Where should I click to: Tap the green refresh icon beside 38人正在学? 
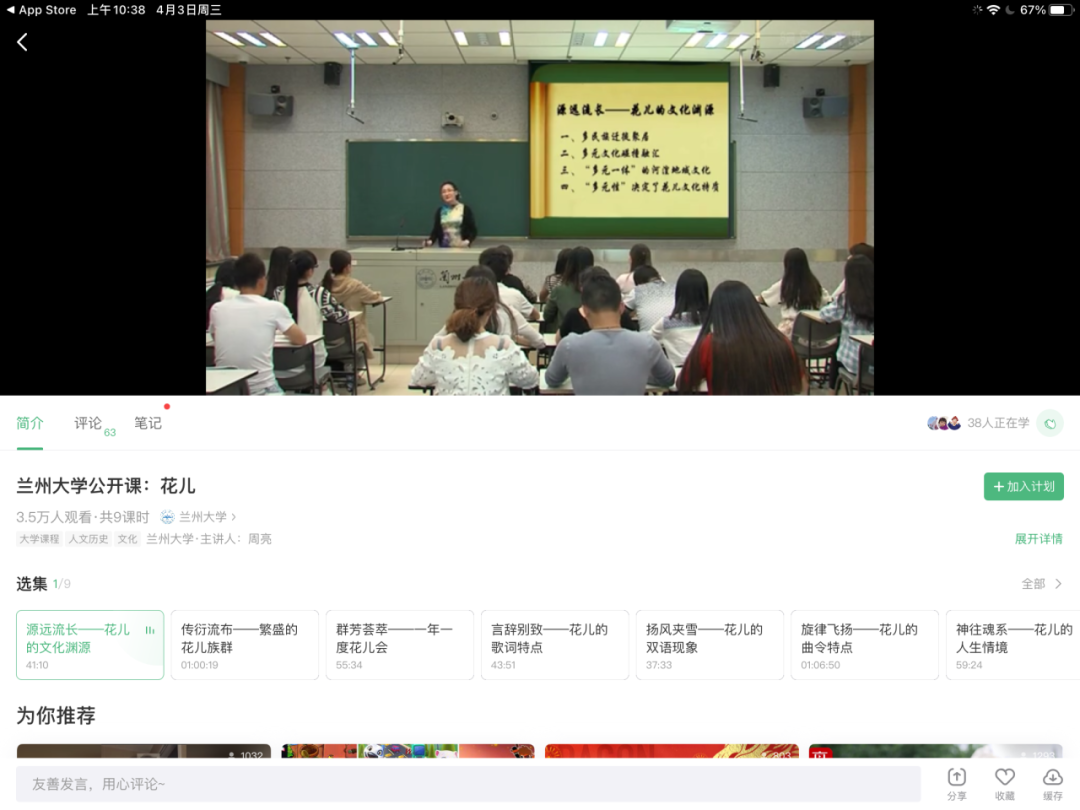tap(1050, 424)
